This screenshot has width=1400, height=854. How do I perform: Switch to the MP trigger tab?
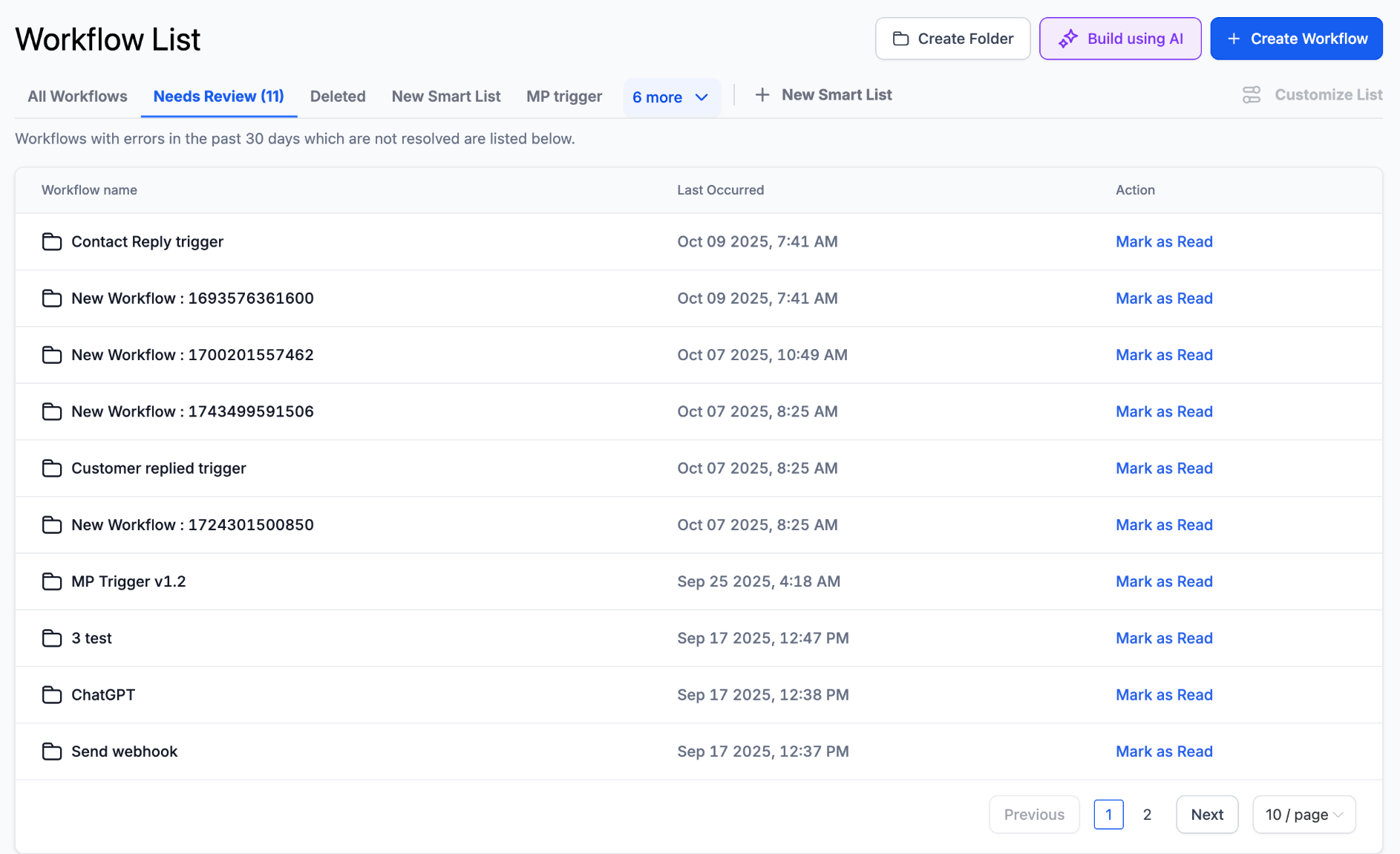[564, 97]
